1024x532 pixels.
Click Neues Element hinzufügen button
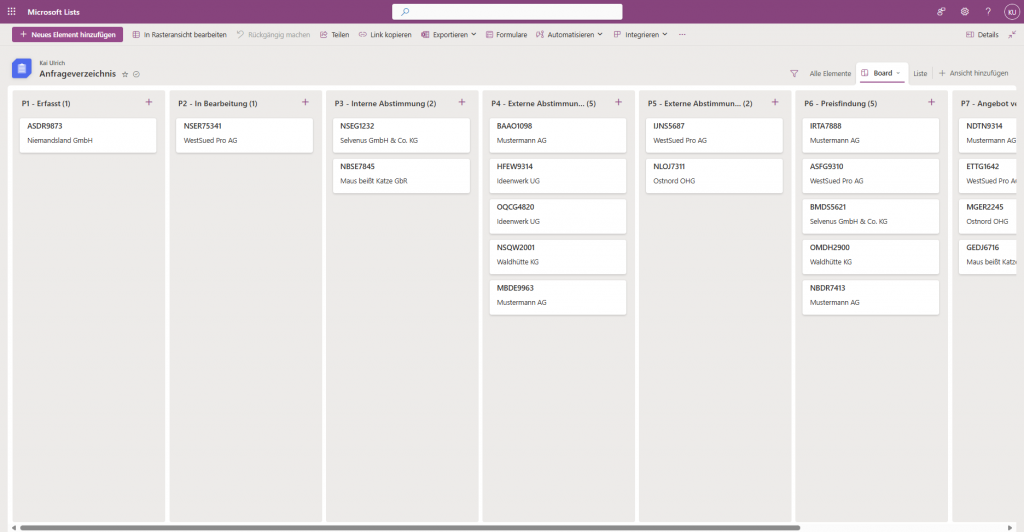[x=67, y=34]
